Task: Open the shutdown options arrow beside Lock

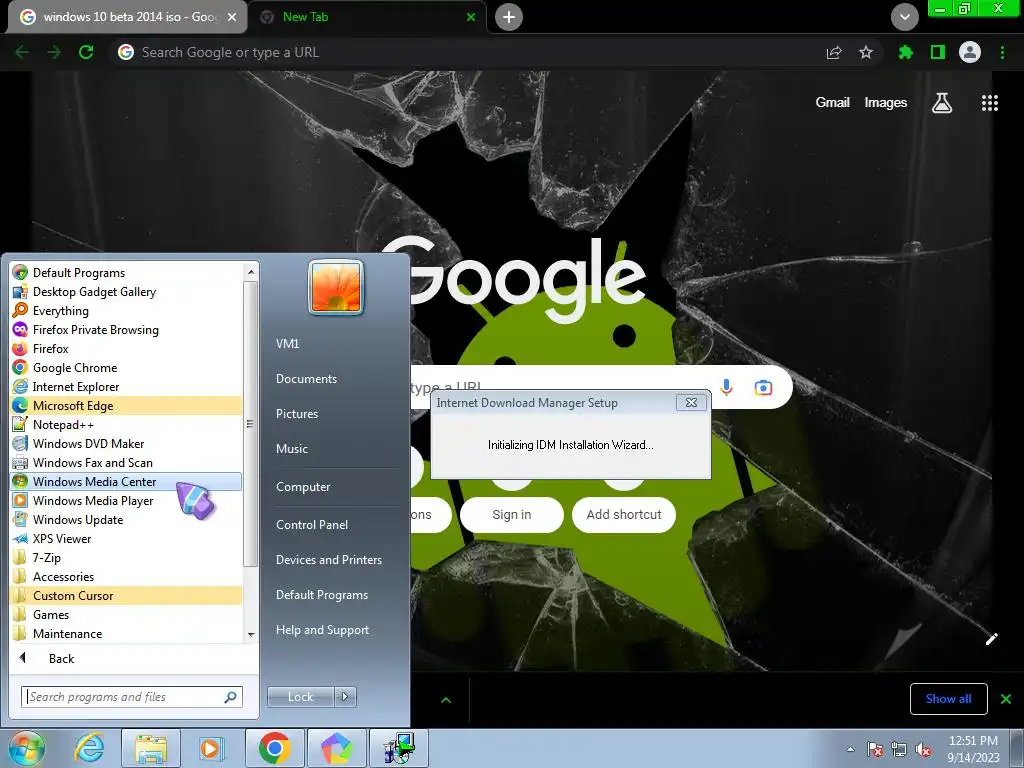Action: tap(345, 697)
